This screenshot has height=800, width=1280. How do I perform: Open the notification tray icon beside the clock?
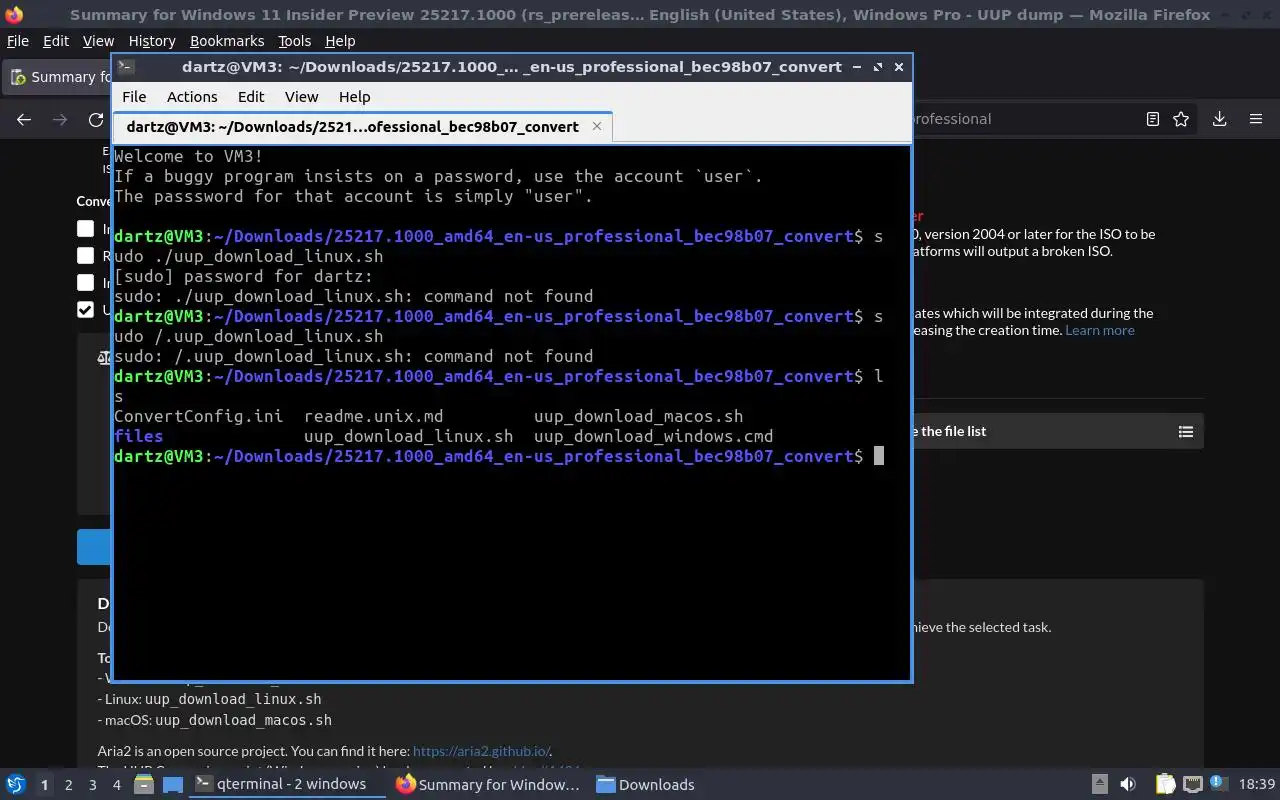1218,784
